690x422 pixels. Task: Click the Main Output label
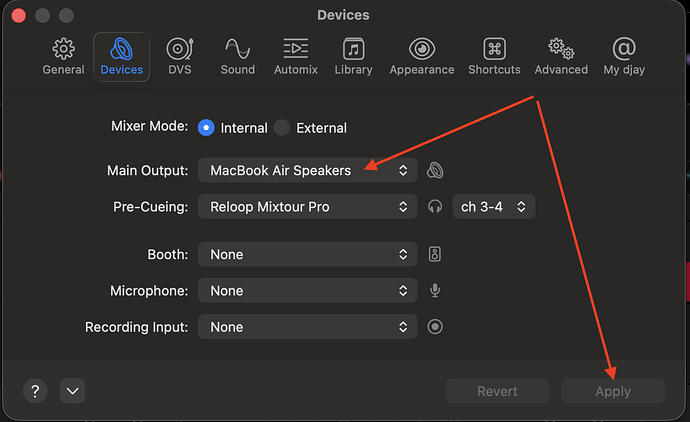click(147, 170)
